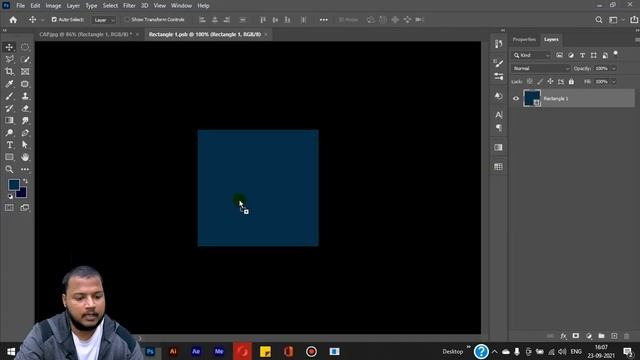Delete layer with trash icon
Viewport: 640px width, 360px height.
(x=627, y=336)
